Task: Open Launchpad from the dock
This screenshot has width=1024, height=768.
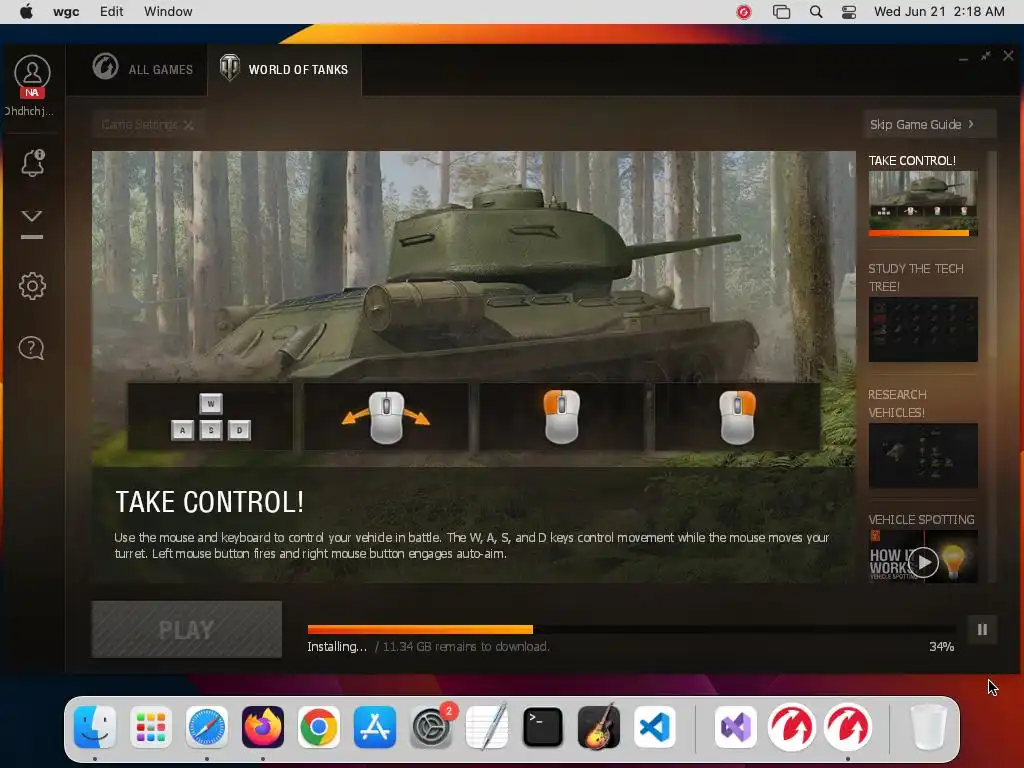Action: [x=151, y=727]
